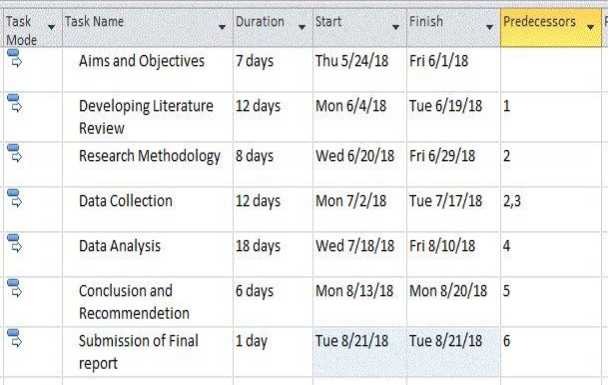Click task mode icon for Aims and Objectives
Screen dimensions: 609x385
coord(14,58)
